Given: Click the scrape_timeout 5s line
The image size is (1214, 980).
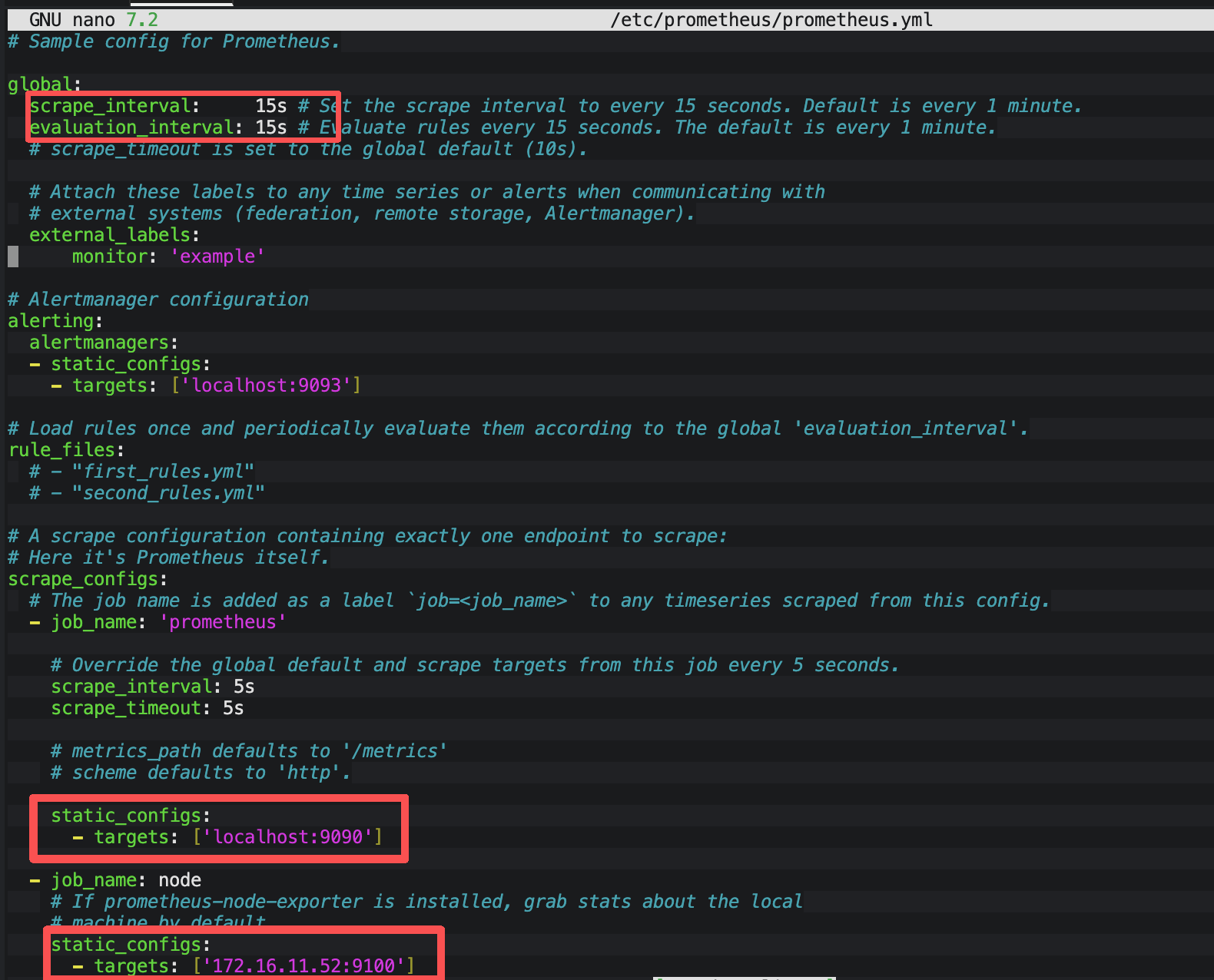Looking at the screenshot, I should 147,708.
